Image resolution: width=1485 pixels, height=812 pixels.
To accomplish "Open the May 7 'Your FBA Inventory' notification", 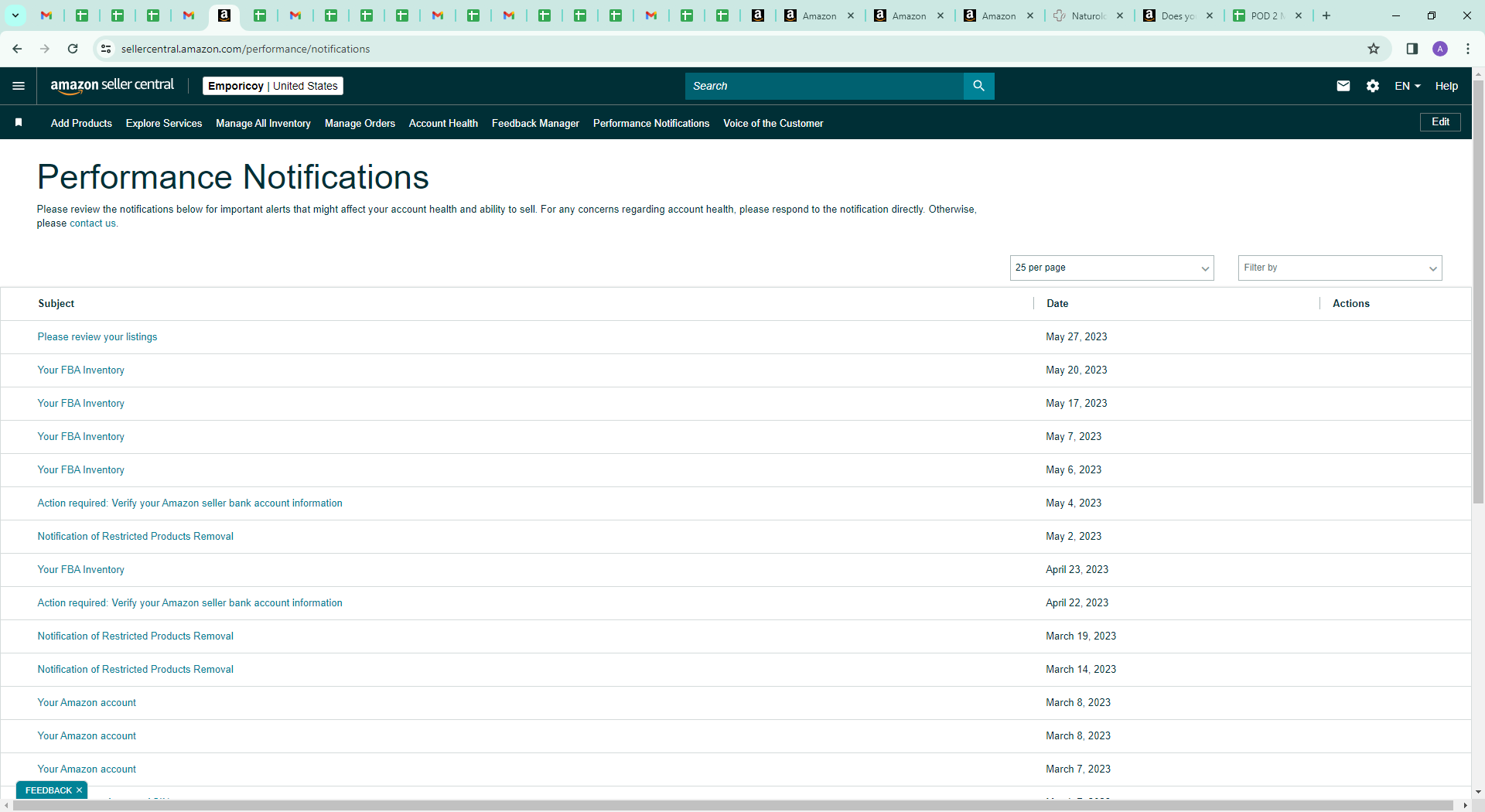I will (81, 437).
